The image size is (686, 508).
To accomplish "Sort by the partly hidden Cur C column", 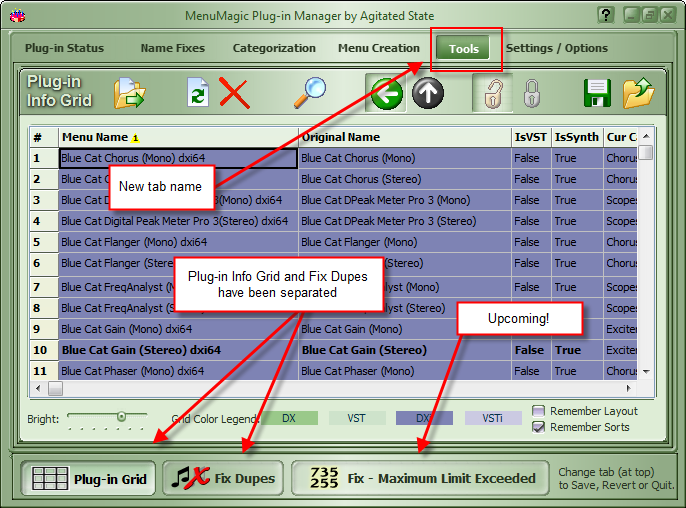I will coord(620,137).
